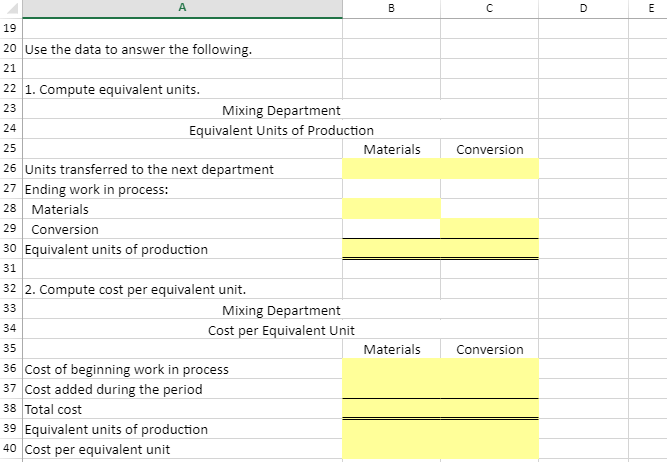Click 'Cost per equivalent unit' label
Image resolution: width=667 pixels, height=462 pixels.
point(97,449)
